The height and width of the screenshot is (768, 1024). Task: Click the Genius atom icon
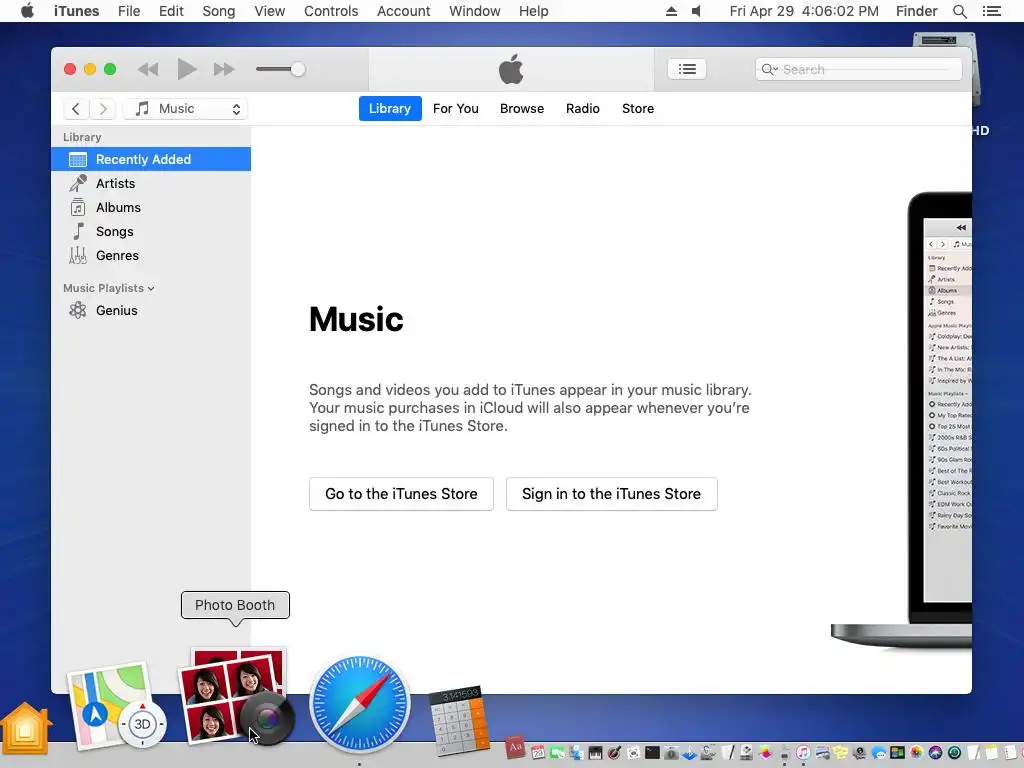coord(78,310)
